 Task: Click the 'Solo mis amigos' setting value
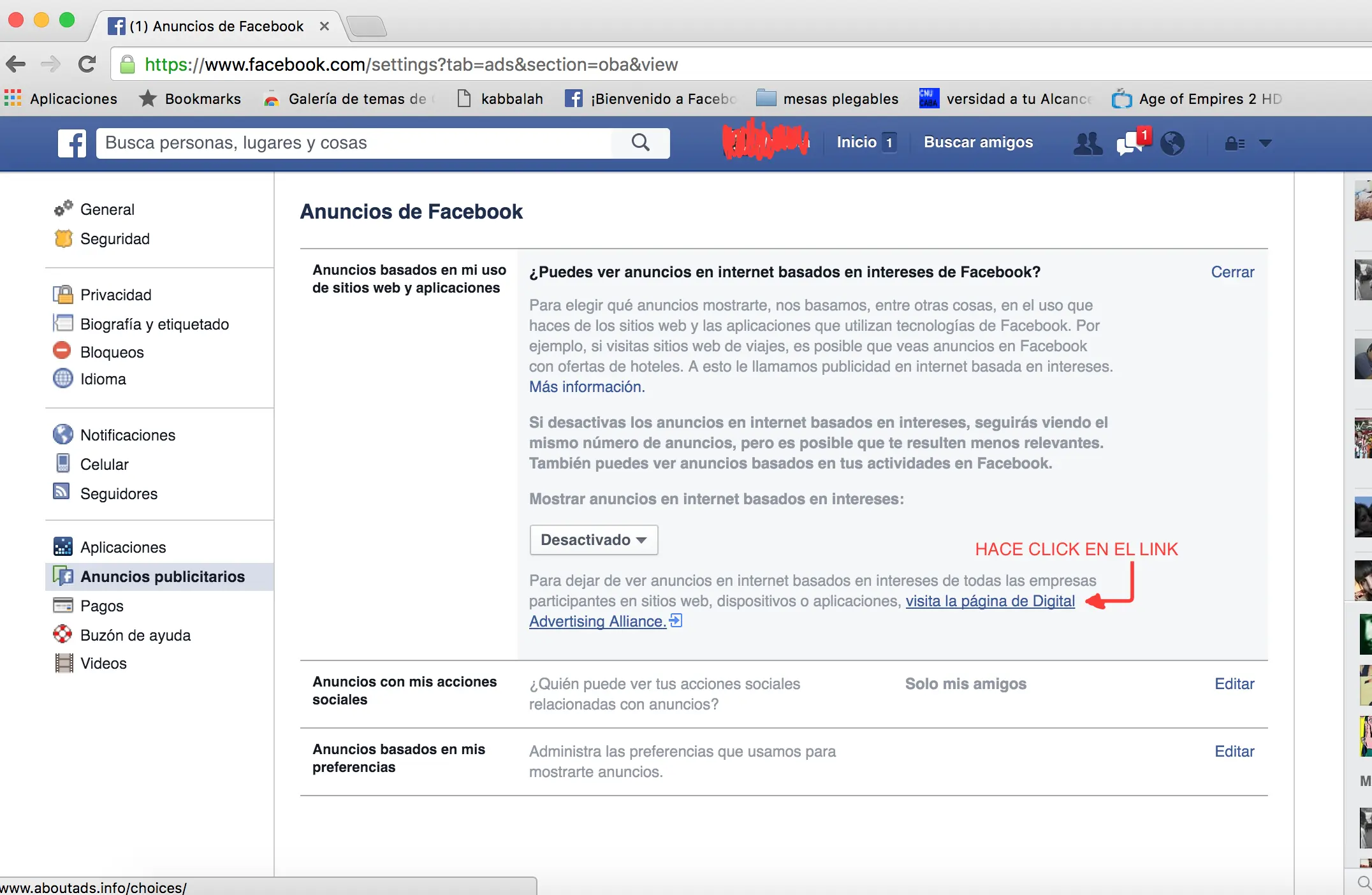(x=965, y=684)
